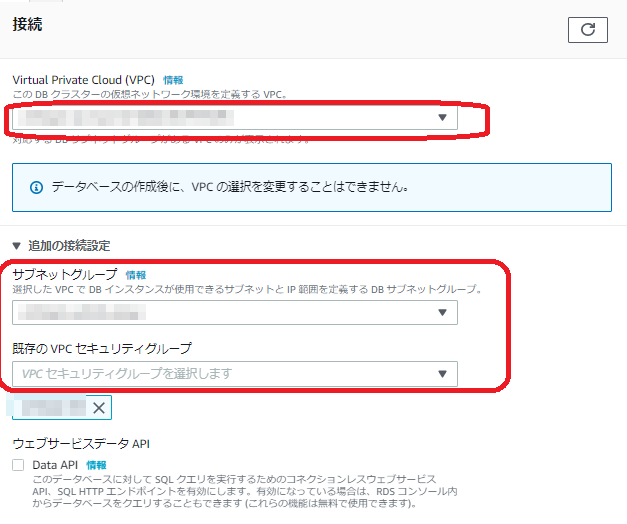Click the refresh button in 接続 header
The height and width of the screenshot is (524, 627).
click(587, 30)
